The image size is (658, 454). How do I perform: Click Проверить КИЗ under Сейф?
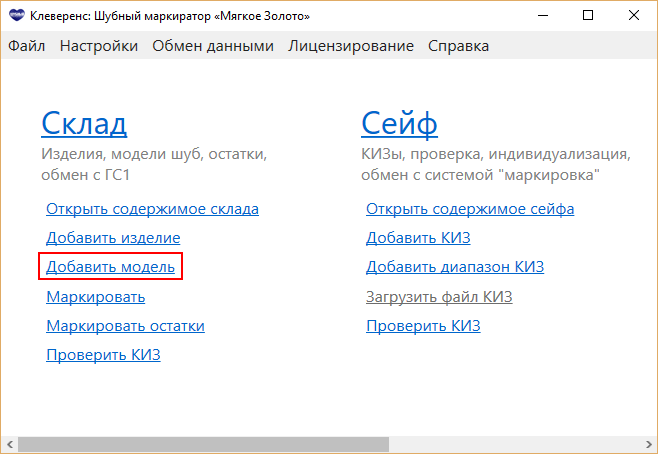coord(423,326)
